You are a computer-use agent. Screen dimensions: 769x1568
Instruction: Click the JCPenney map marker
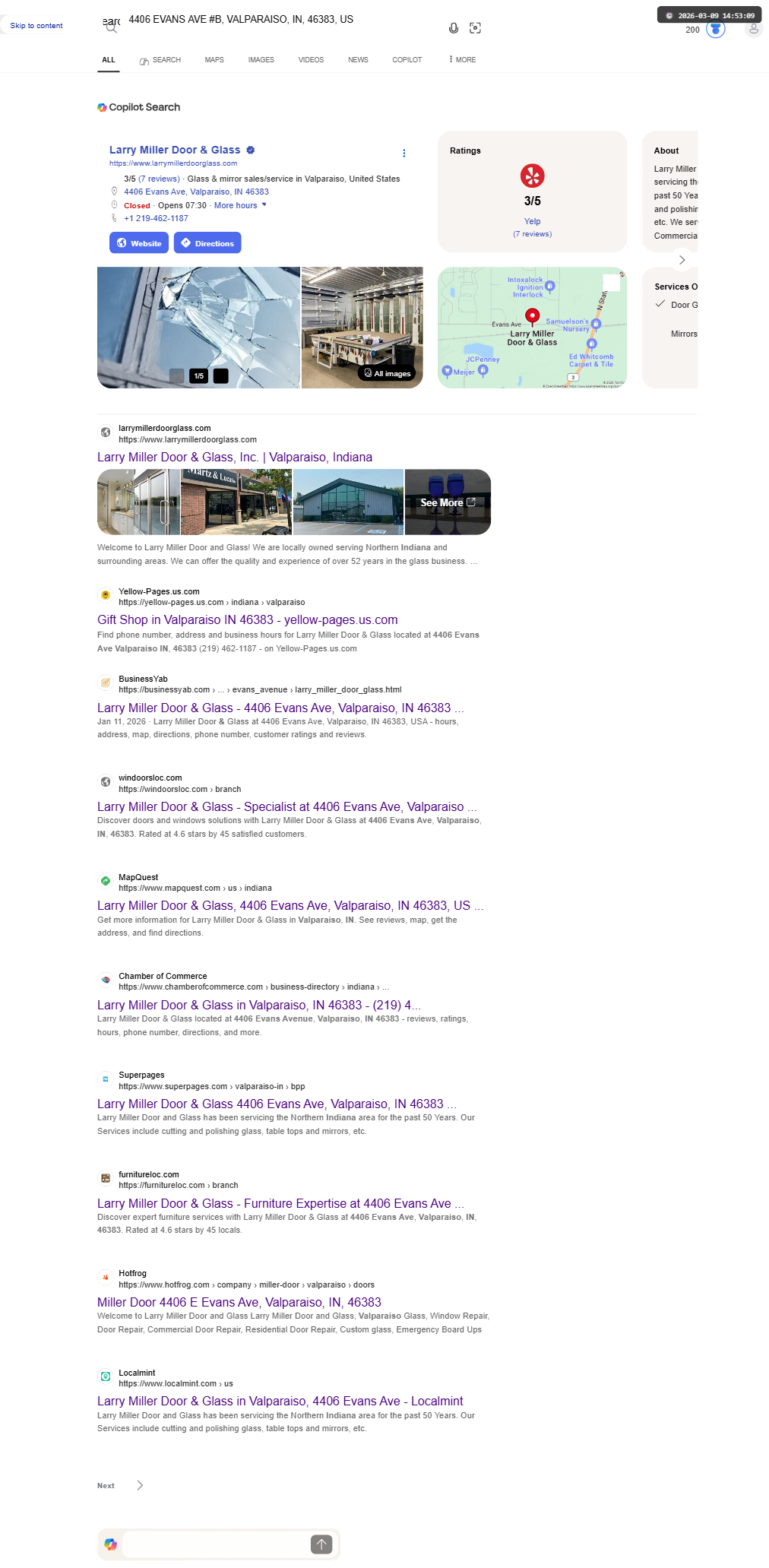point(483,370)
